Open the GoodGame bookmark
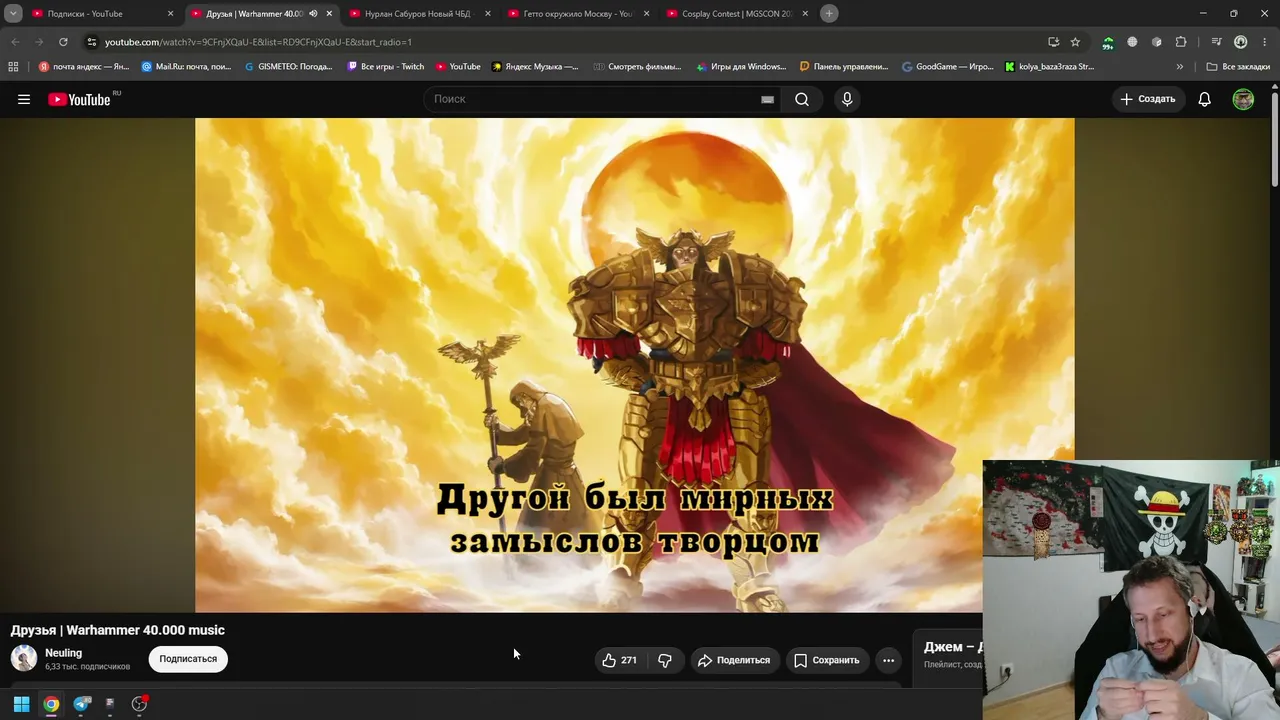 tap(948, 67)
